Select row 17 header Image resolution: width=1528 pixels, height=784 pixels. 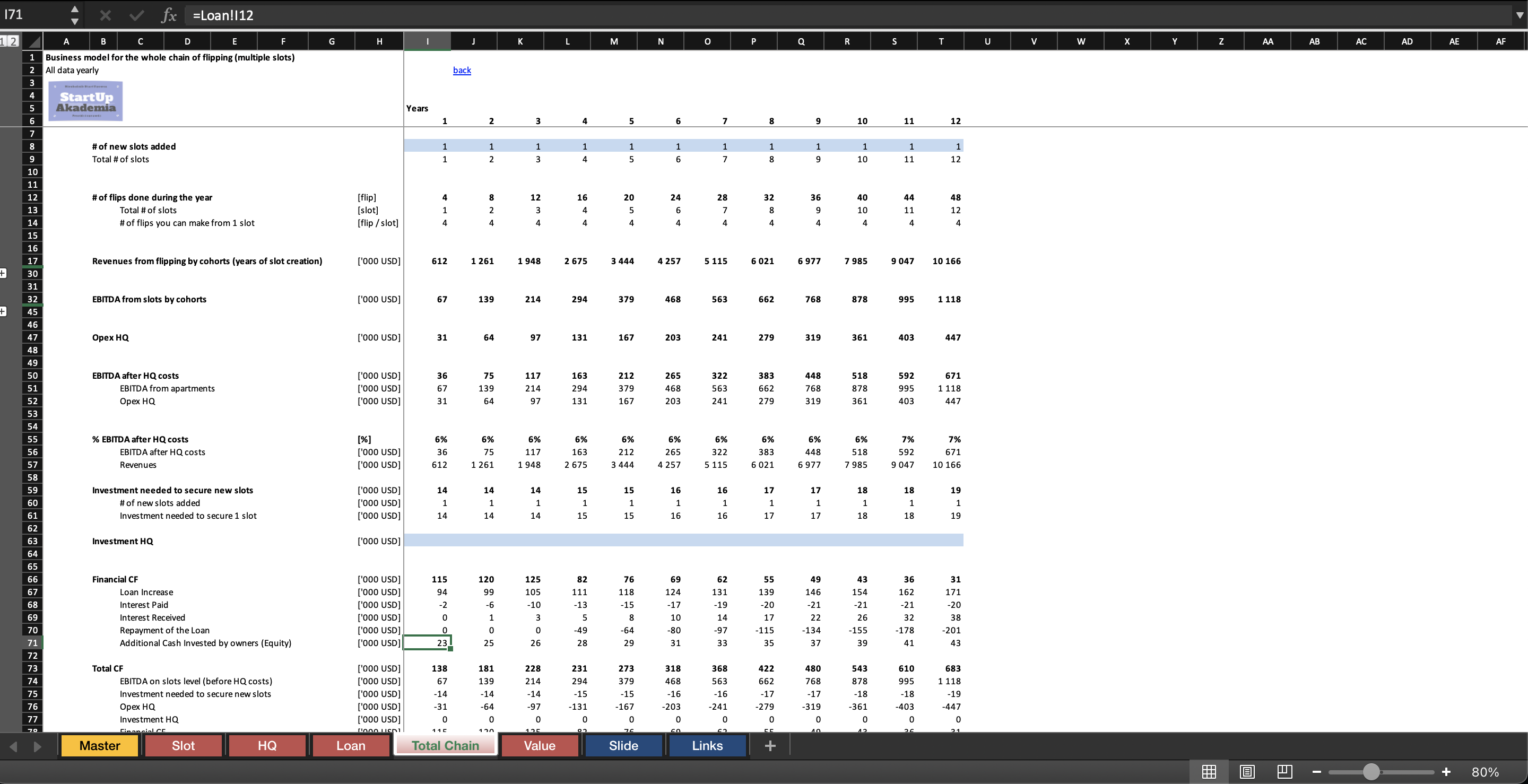32,261
